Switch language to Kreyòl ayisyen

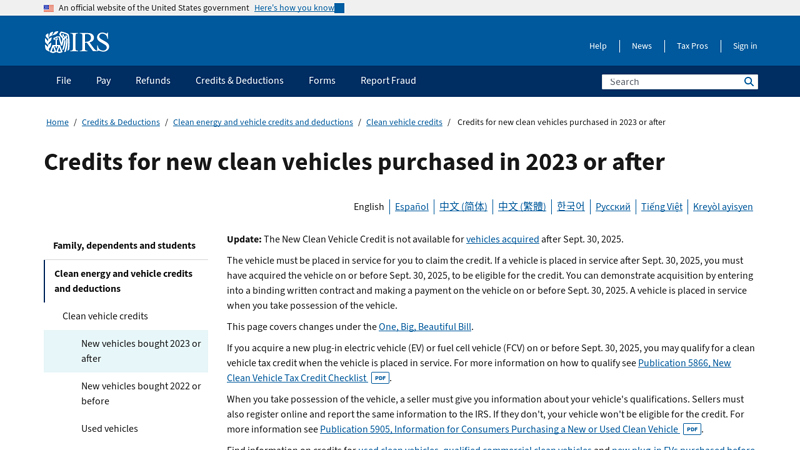723,207
